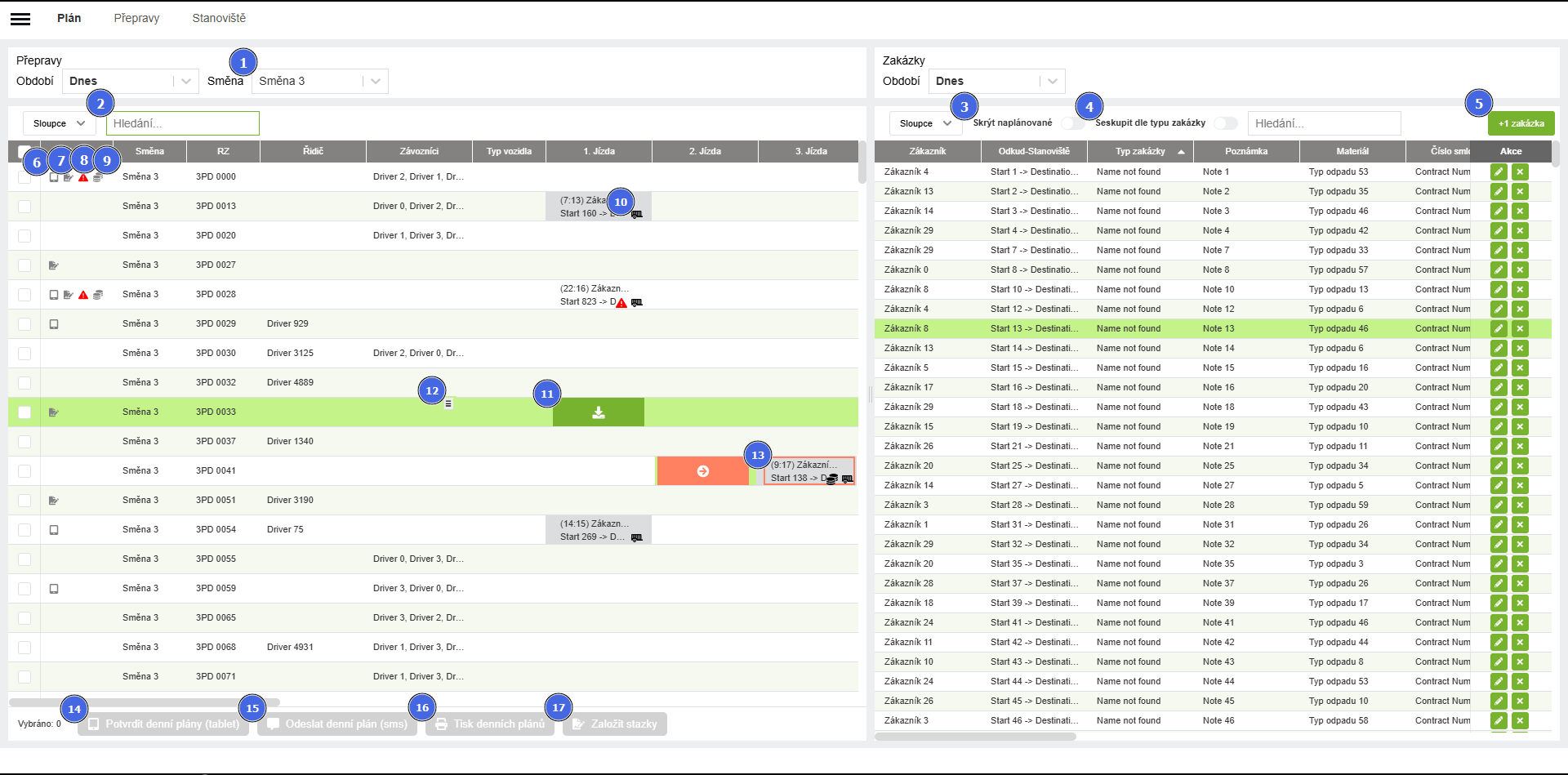The image size is (1568, 775).
Task: Click coins icon in row 3PD 0028
Action: 98,295
